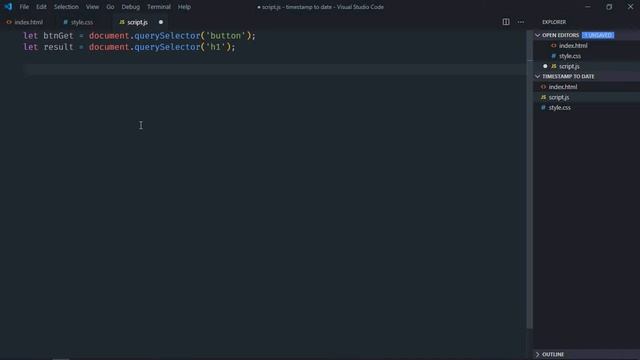Collapse the Open Editors section
Screen dimensions: 640x360
pyautogui.click(x=560, y=35)
